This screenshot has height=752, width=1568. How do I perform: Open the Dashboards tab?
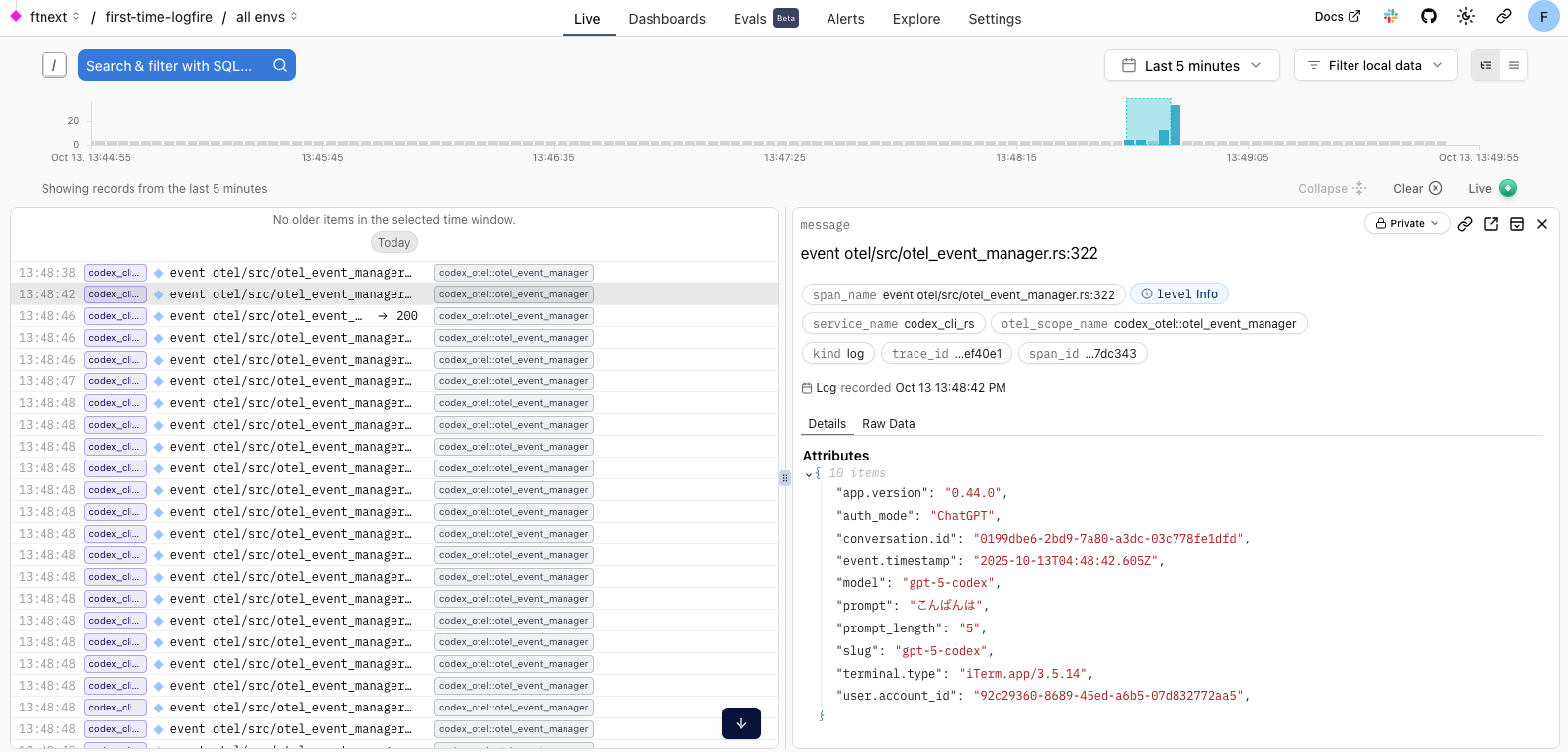coord(666,19)
